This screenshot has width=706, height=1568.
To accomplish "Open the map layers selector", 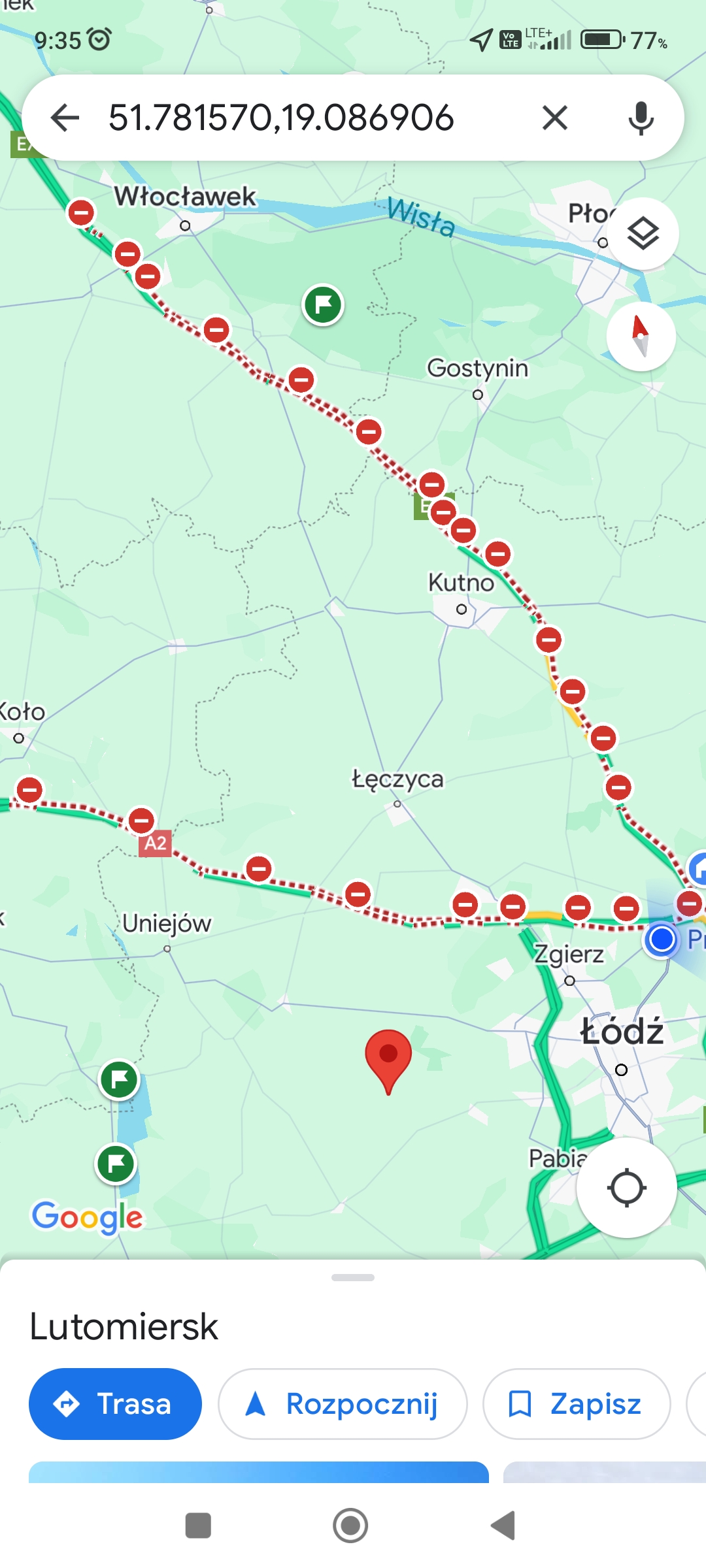I will coord(643,234).
